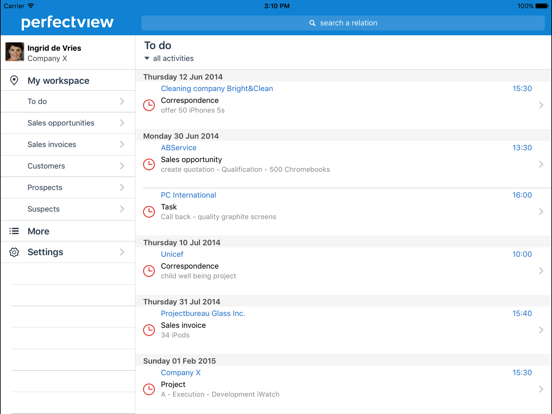Open Ingrid de Vries profile photo
The image size is (552, 414).
tap(15, 52)
